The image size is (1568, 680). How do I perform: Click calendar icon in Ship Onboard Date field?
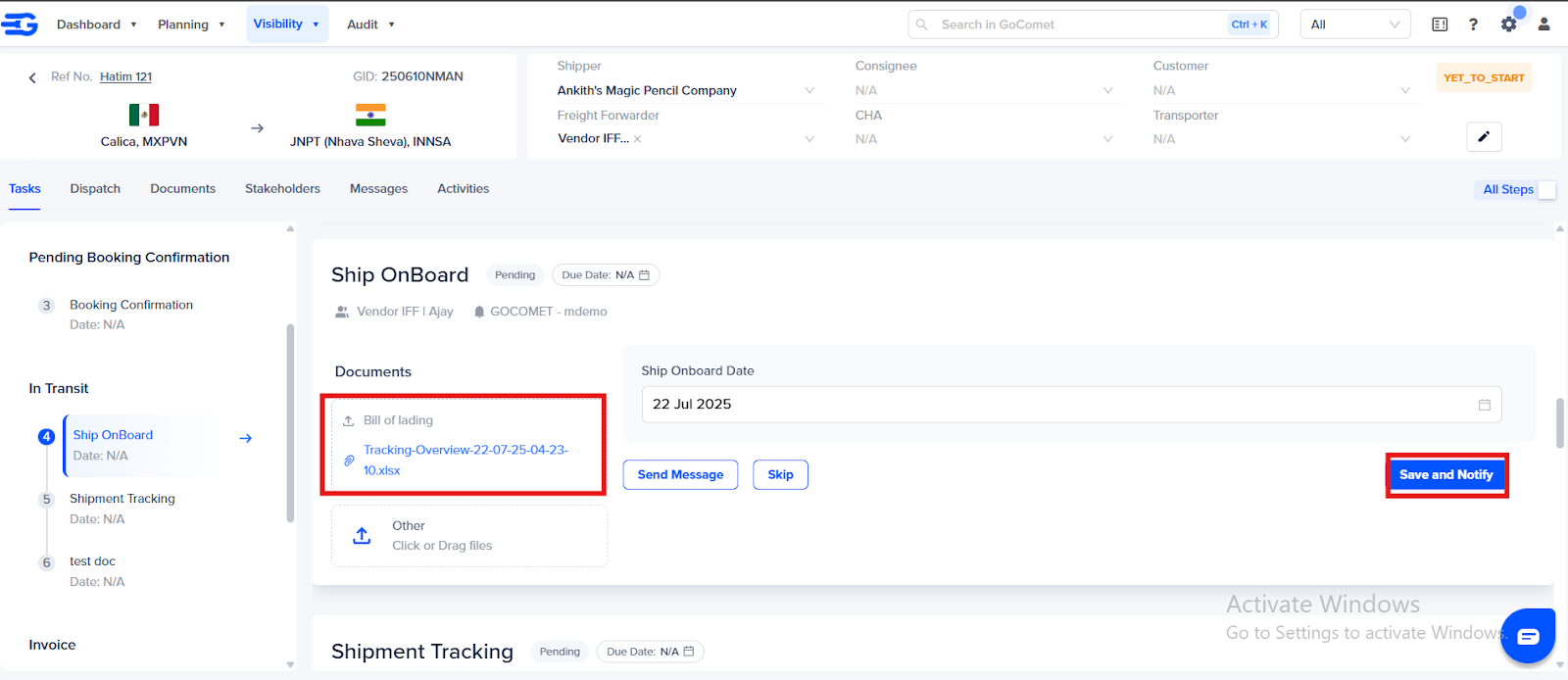(1484, 405)
